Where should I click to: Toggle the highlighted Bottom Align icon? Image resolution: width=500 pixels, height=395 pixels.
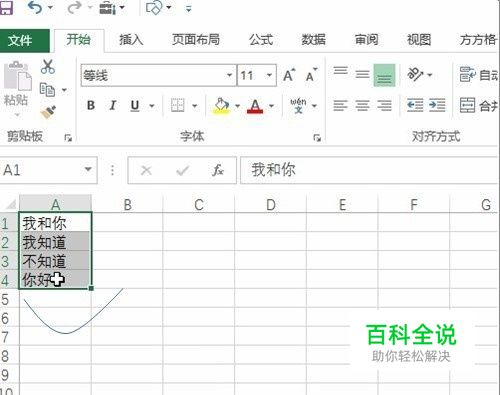pyautogui.click(x=384, y=75)
